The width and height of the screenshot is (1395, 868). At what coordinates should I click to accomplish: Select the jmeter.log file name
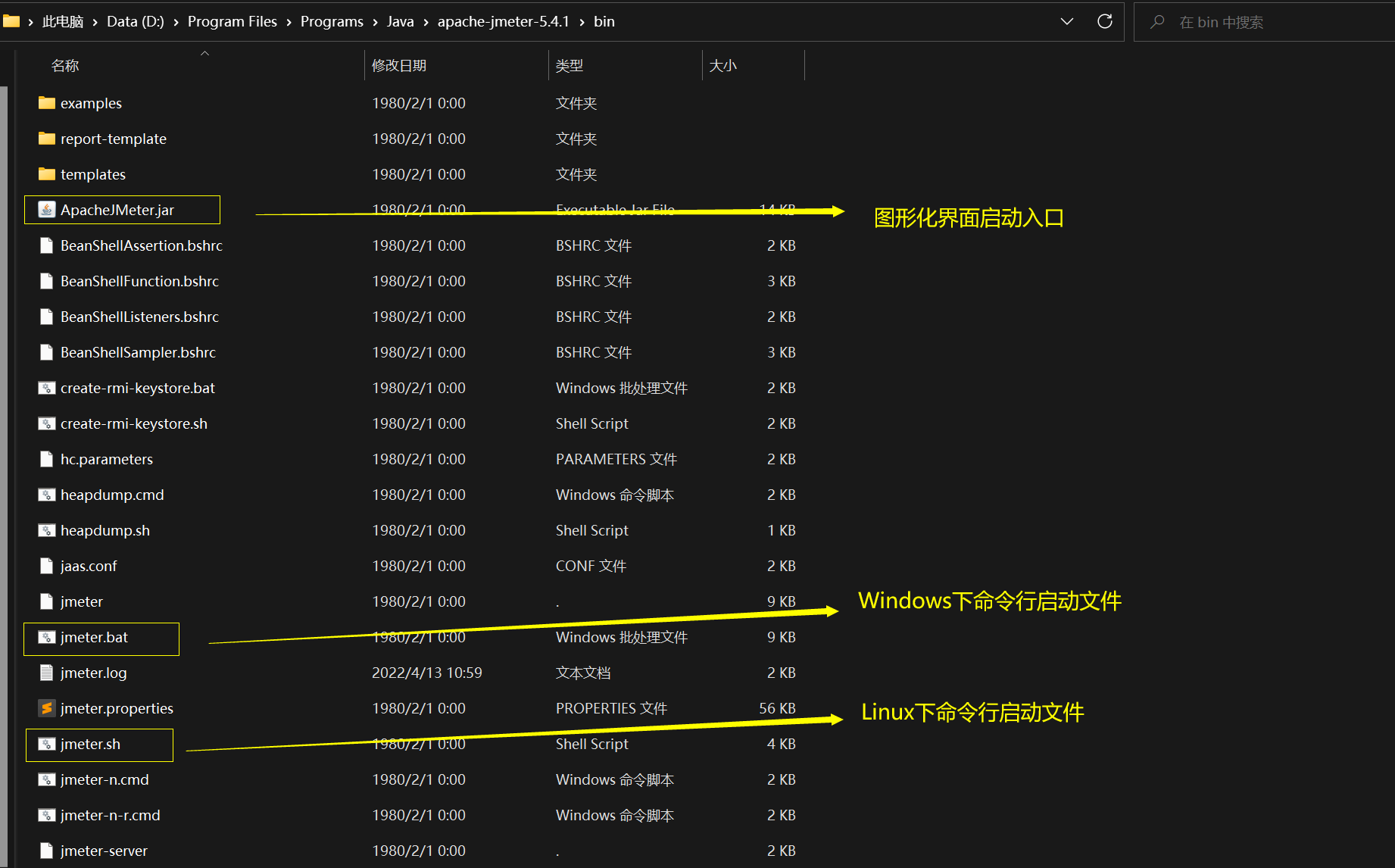click(94, 673)
